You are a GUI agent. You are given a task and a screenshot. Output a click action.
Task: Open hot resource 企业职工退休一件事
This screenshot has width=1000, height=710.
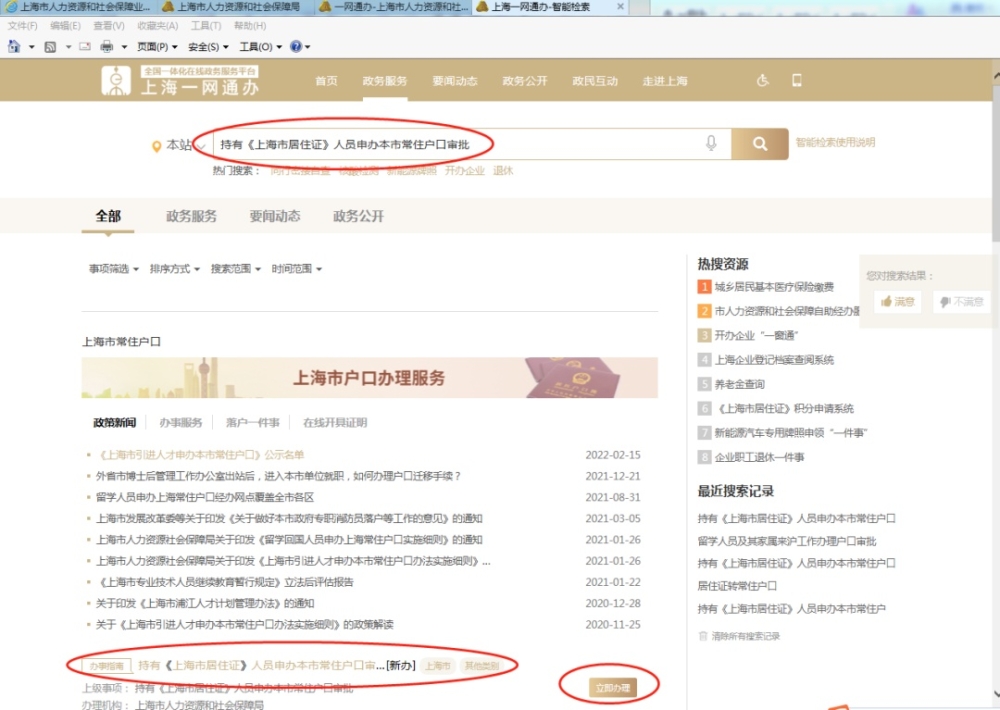click(759, 457)
